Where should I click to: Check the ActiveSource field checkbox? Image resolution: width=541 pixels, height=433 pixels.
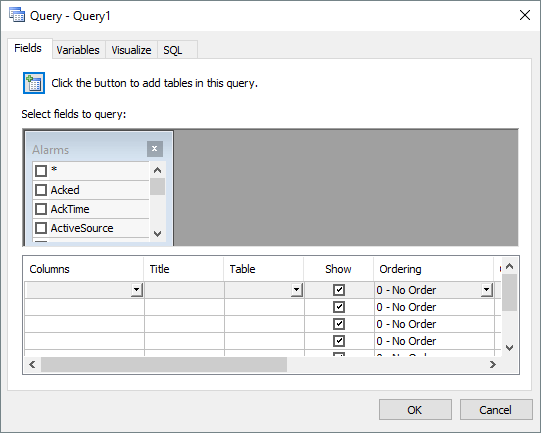pyautogui.click(x=41, y=228)
